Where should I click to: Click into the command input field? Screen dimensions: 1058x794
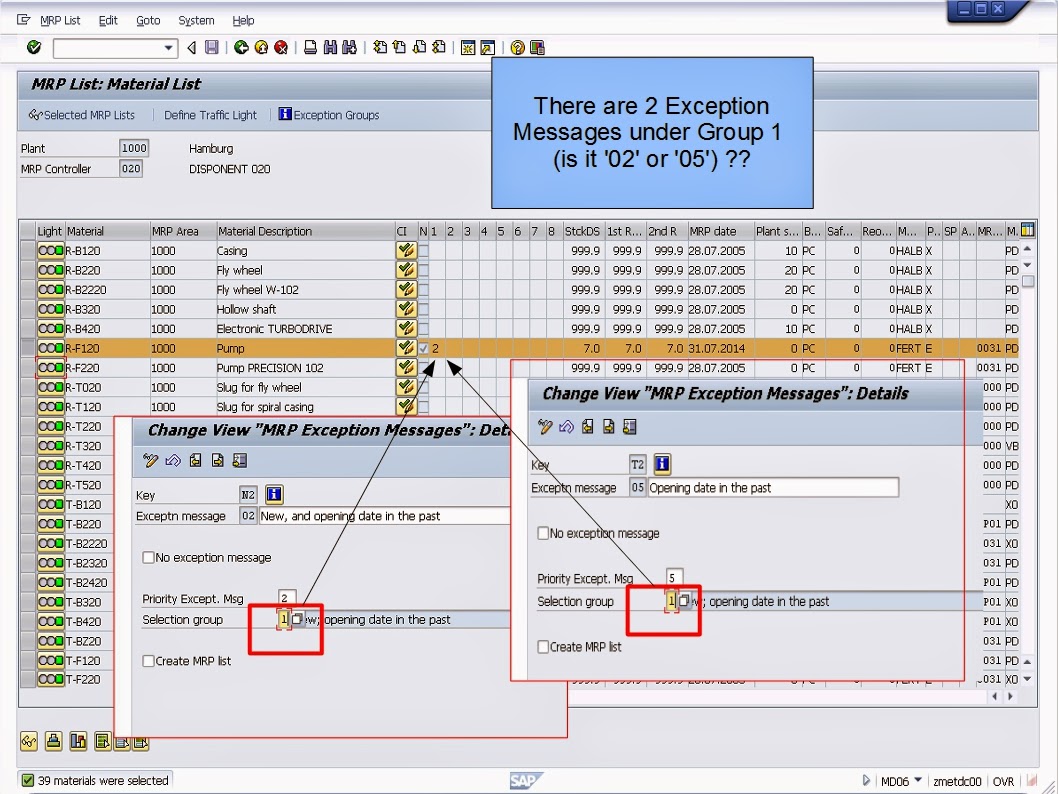tap(108, 48)
